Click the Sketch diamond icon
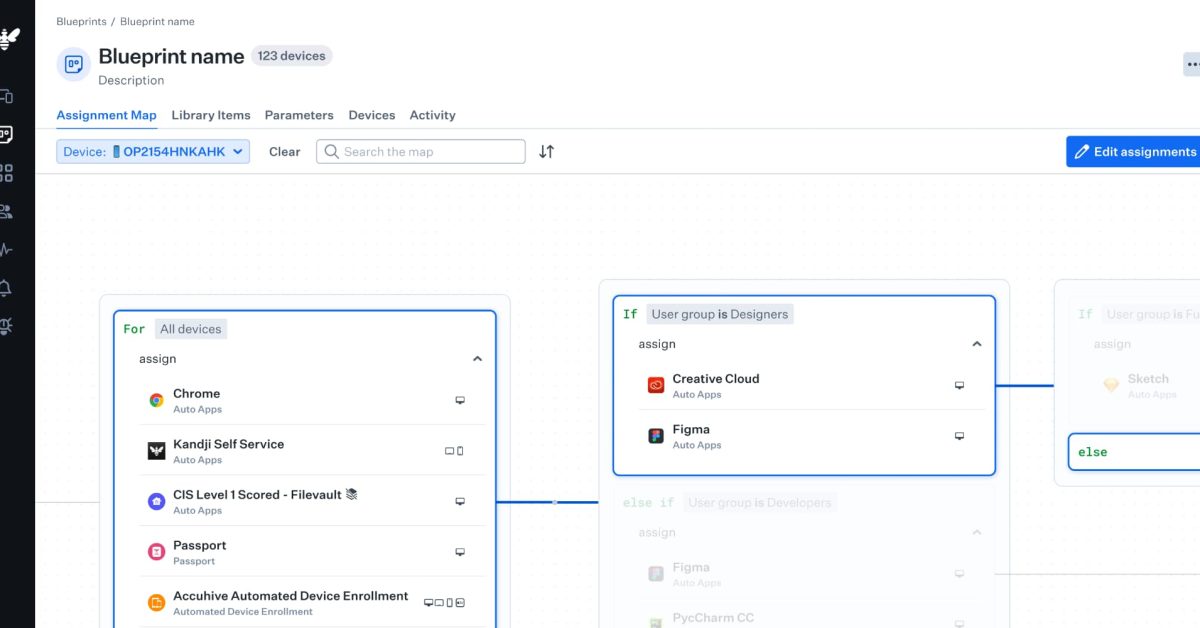Screen dimensions: 1200x628 pyautogui.click(x=1111, y=385)
